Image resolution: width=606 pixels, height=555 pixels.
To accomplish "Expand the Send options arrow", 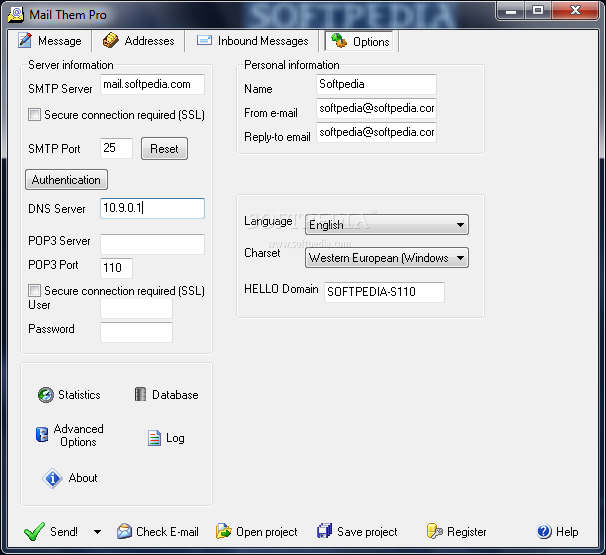I will coord(97,532).
